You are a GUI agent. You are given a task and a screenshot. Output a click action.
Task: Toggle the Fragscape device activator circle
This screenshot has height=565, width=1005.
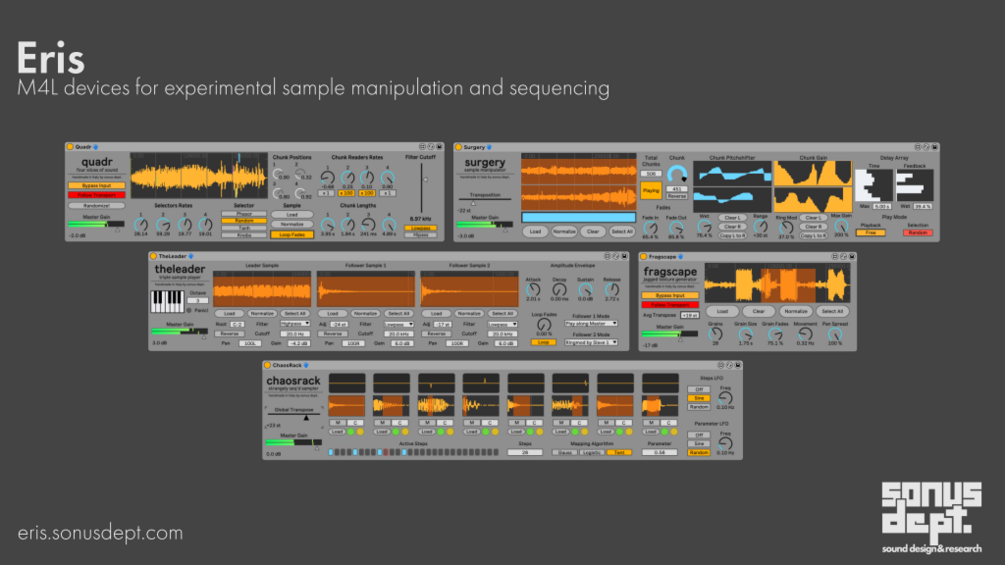coord(644,257)
